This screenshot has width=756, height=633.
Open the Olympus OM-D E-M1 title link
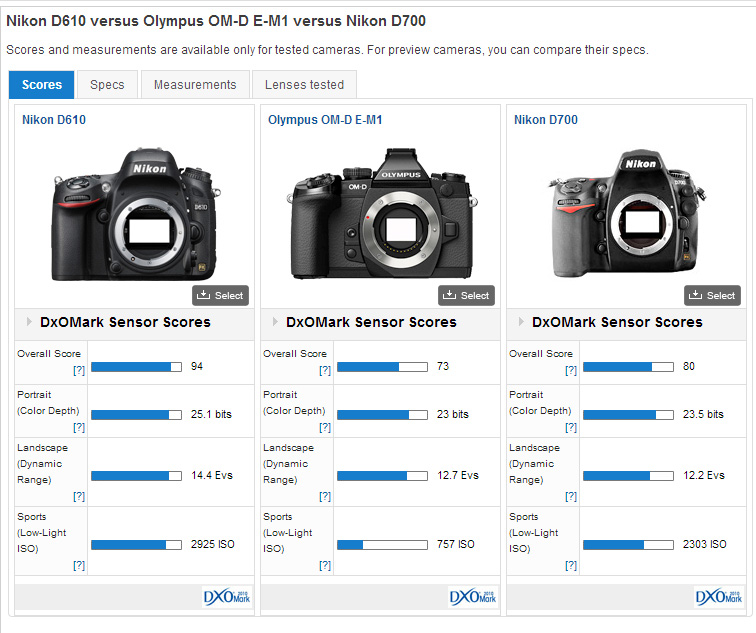click(x=325, y=120)
